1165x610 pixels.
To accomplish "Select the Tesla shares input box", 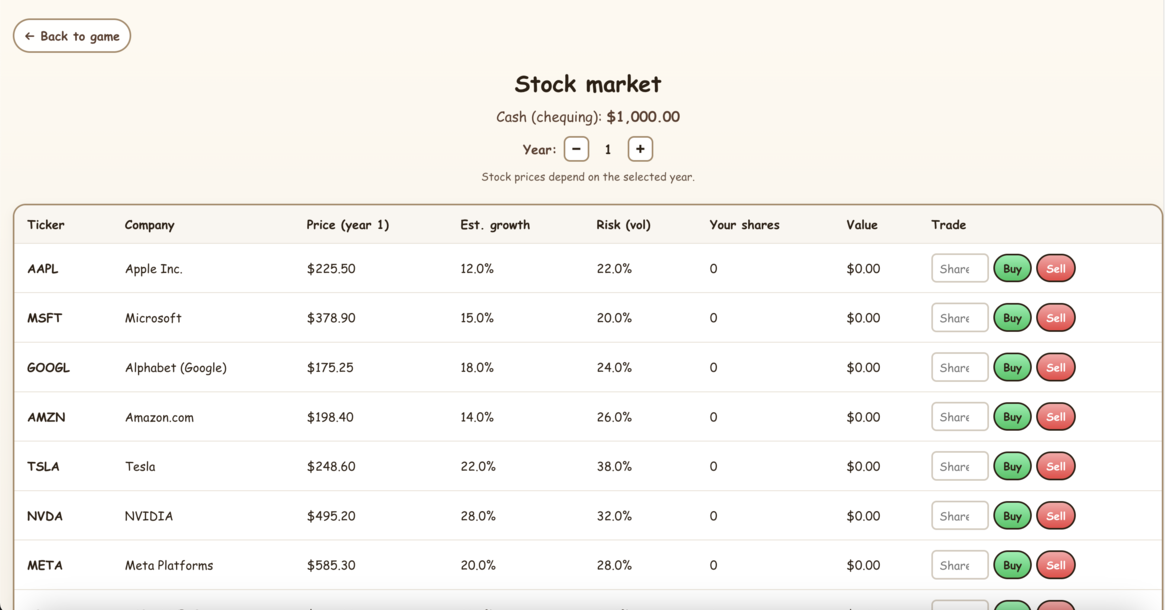I will pos(959,467).
